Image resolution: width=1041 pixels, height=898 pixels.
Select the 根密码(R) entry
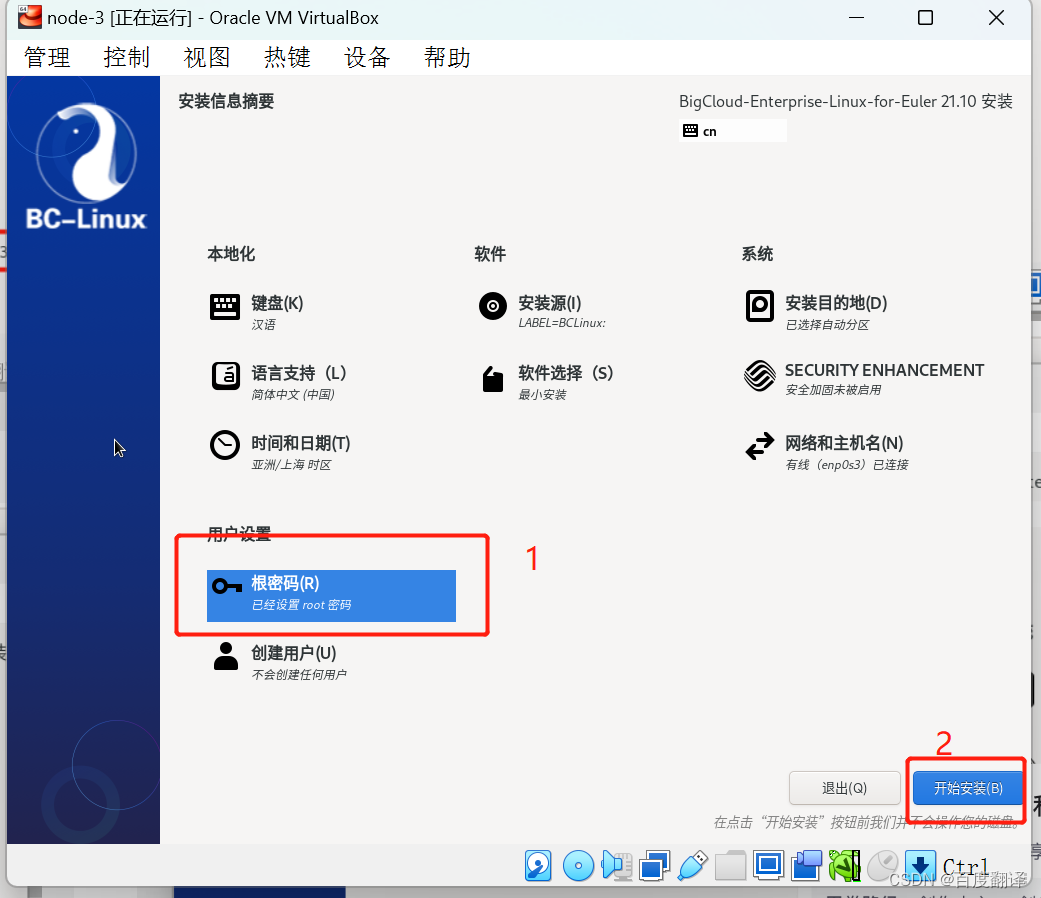(331, 595)
